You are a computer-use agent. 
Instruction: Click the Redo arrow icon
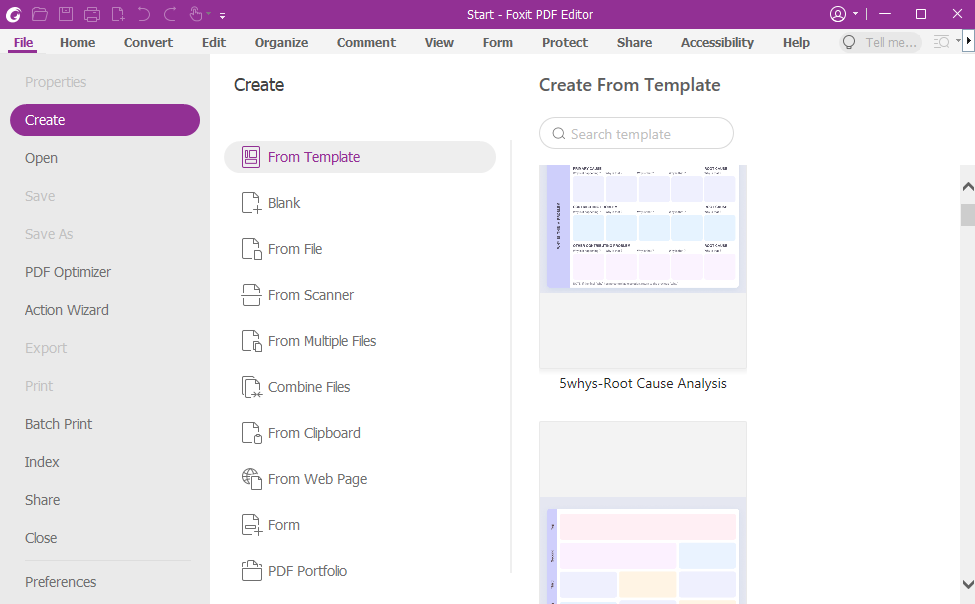(170, 14)
